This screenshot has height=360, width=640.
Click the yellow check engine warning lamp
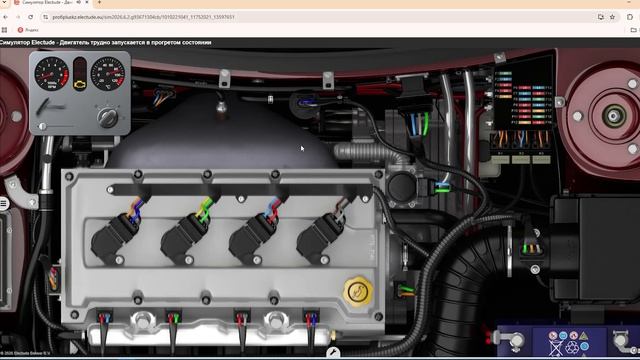coord(80,84)
